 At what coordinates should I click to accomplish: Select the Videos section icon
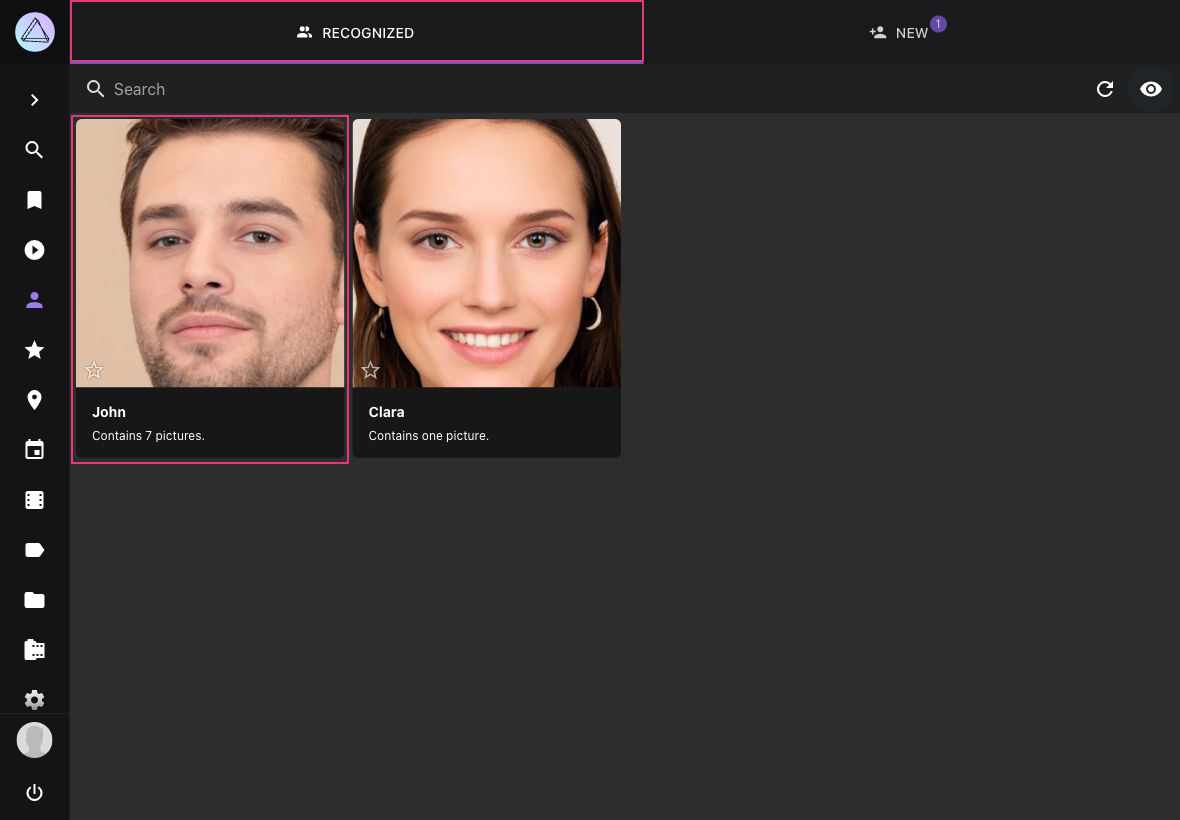click(35, 250)
